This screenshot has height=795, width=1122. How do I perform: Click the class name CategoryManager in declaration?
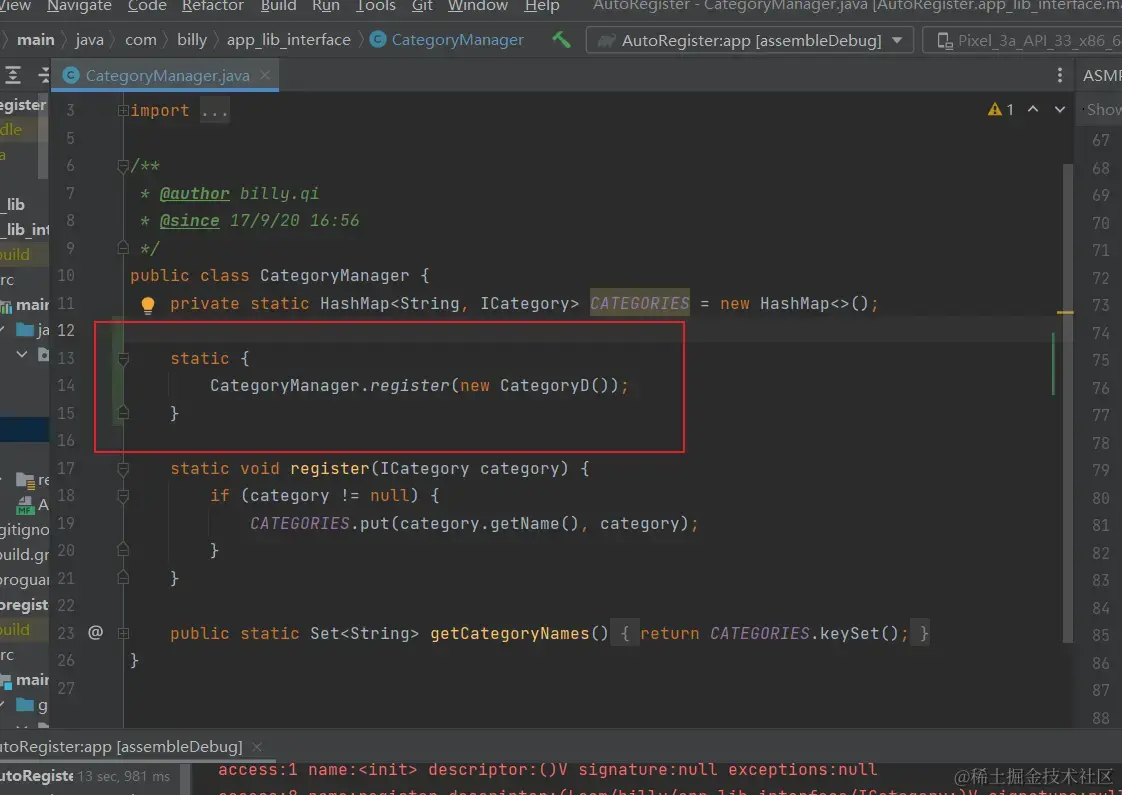[335, 275]
